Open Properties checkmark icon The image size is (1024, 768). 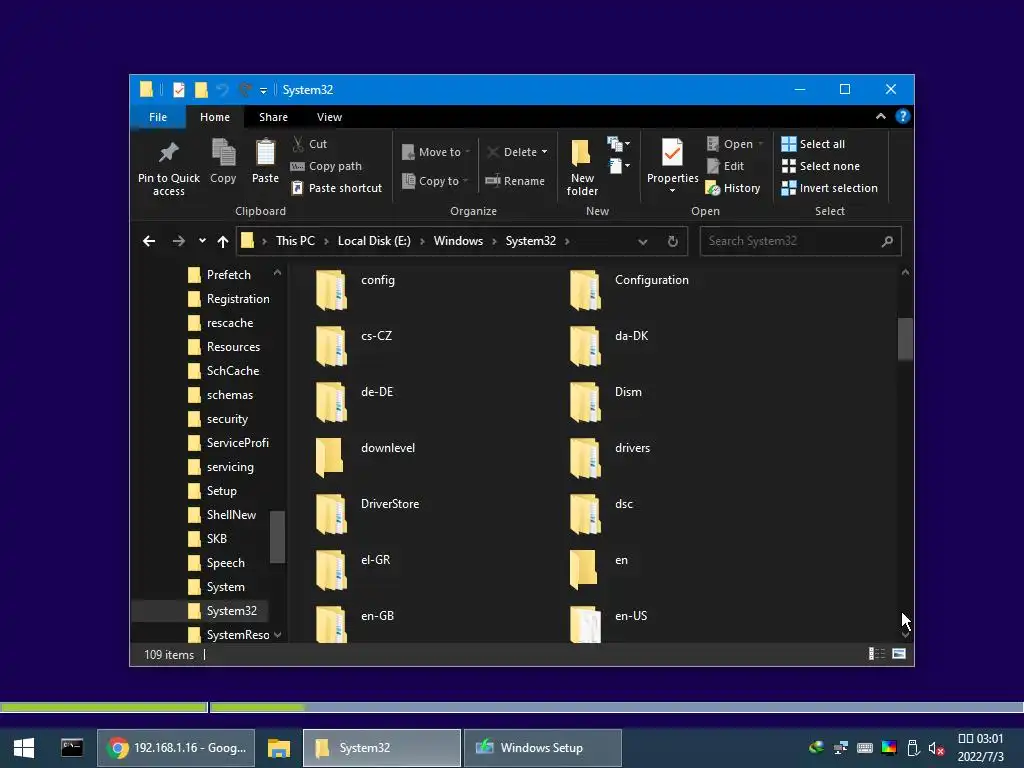[672, 153]
